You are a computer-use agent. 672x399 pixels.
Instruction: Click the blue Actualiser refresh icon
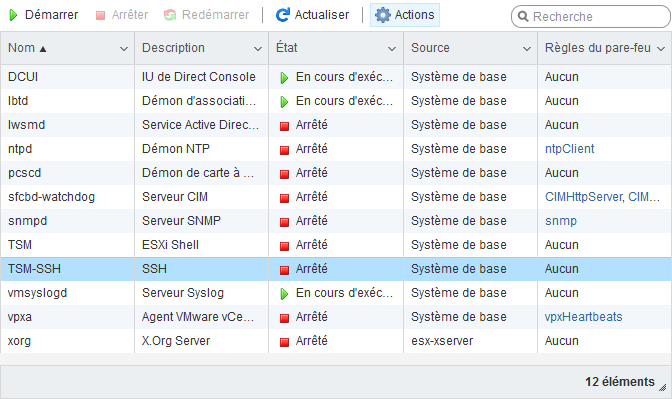282,15
